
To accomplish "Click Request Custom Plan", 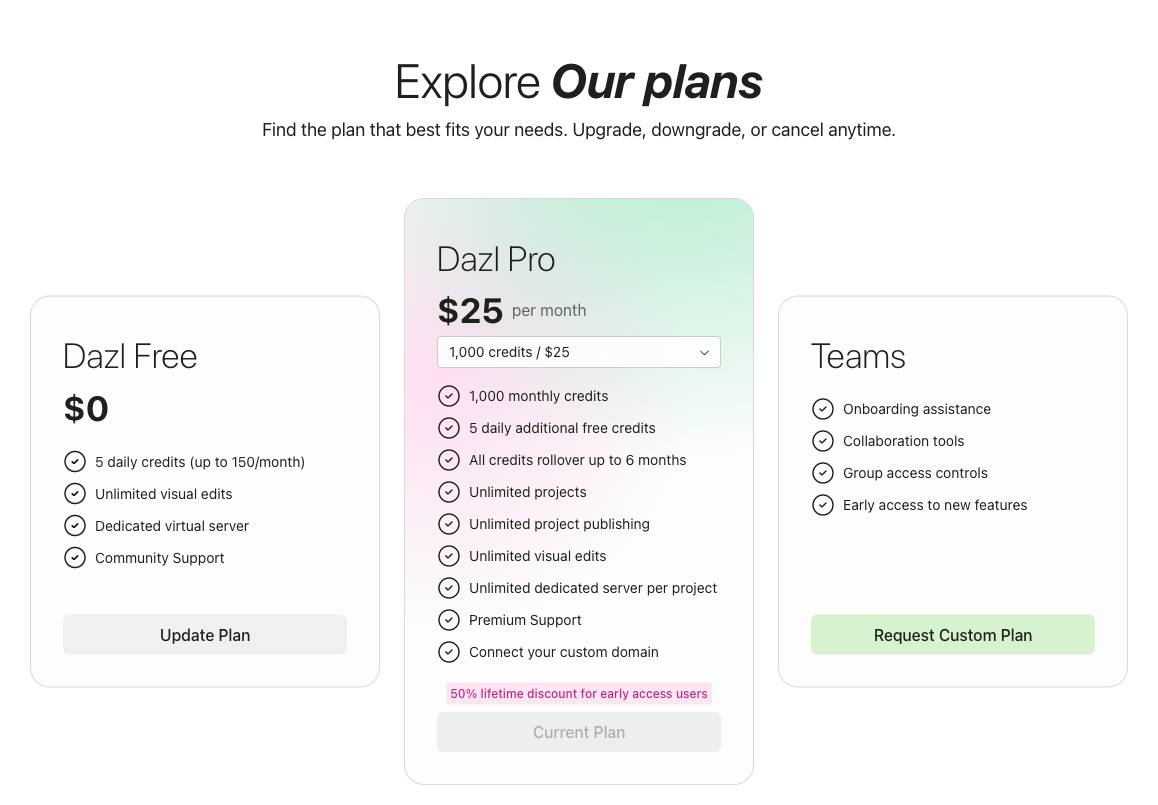I will [952, 635].
